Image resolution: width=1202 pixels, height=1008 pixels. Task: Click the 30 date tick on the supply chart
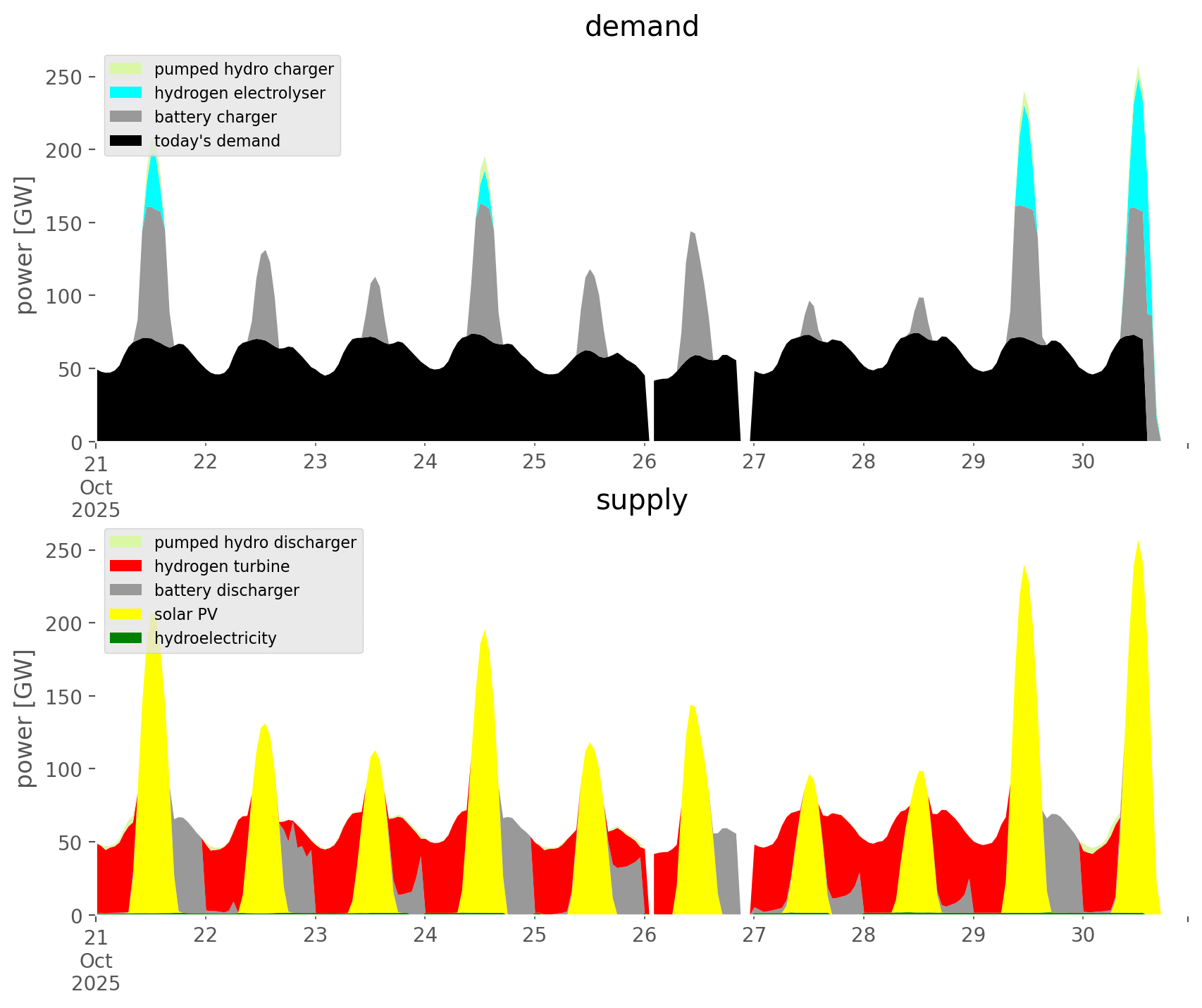tap(1083, 936)
